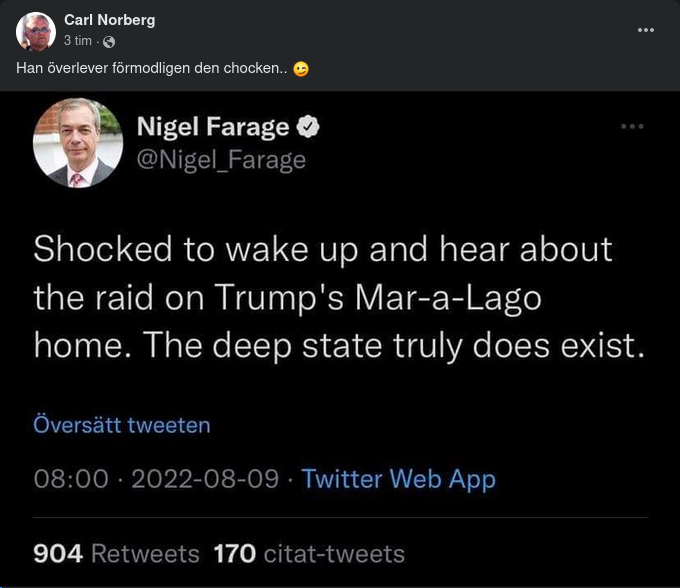Click the verified badge beside Nigel Farage
Screen dimensions: 680x588
pyautogui.click(x=309, y=127)
